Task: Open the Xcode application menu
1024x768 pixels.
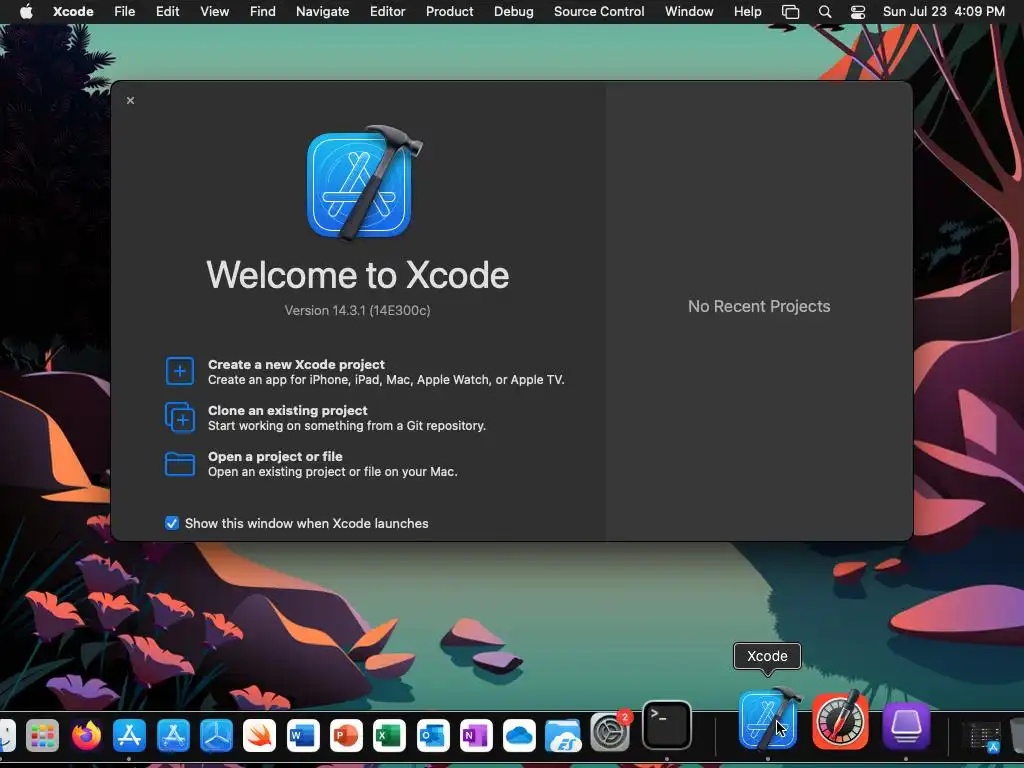Action: tap(73, 12)
